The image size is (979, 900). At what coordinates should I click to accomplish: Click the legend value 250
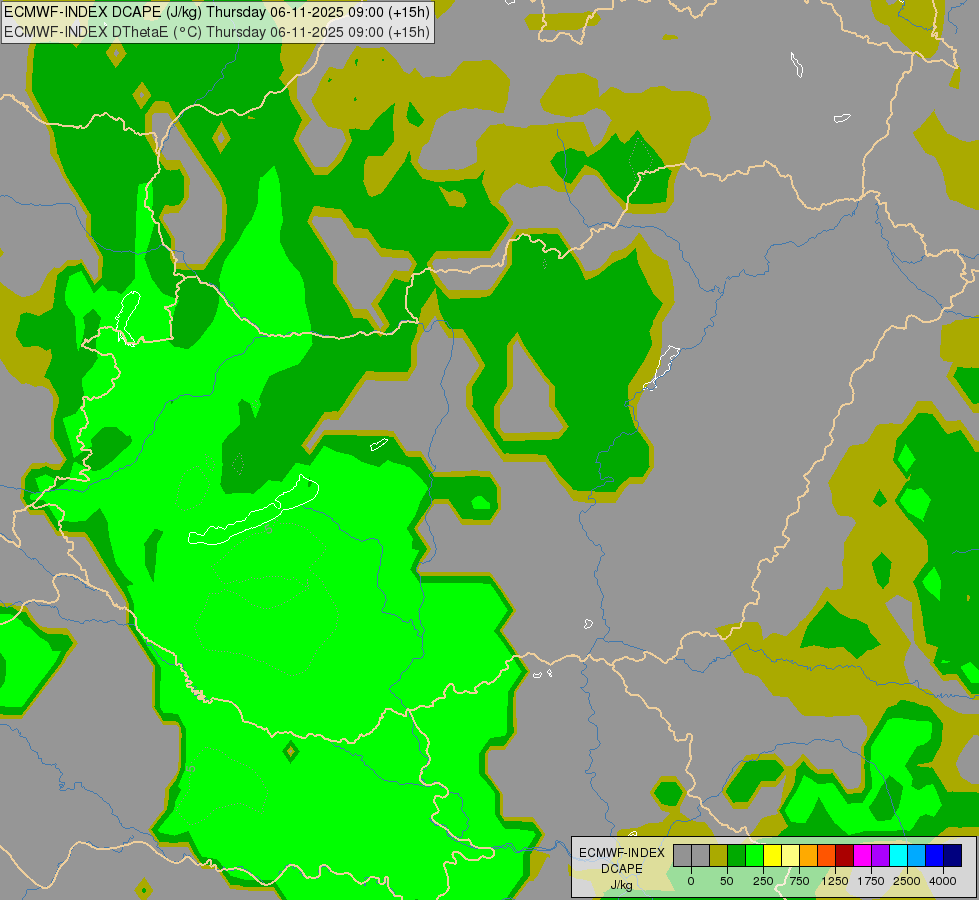[x=763, y=881]
